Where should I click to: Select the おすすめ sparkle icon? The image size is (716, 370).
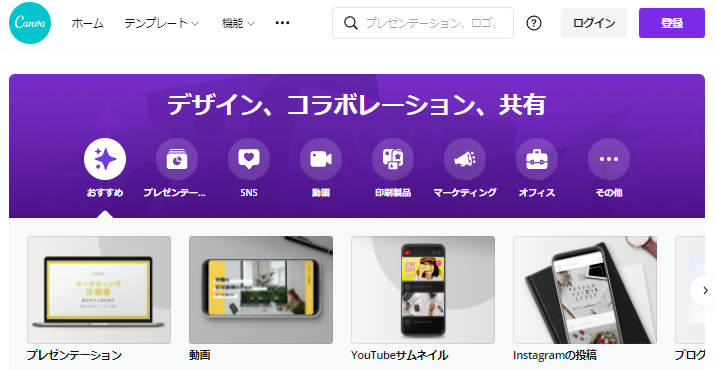point(105,159)
